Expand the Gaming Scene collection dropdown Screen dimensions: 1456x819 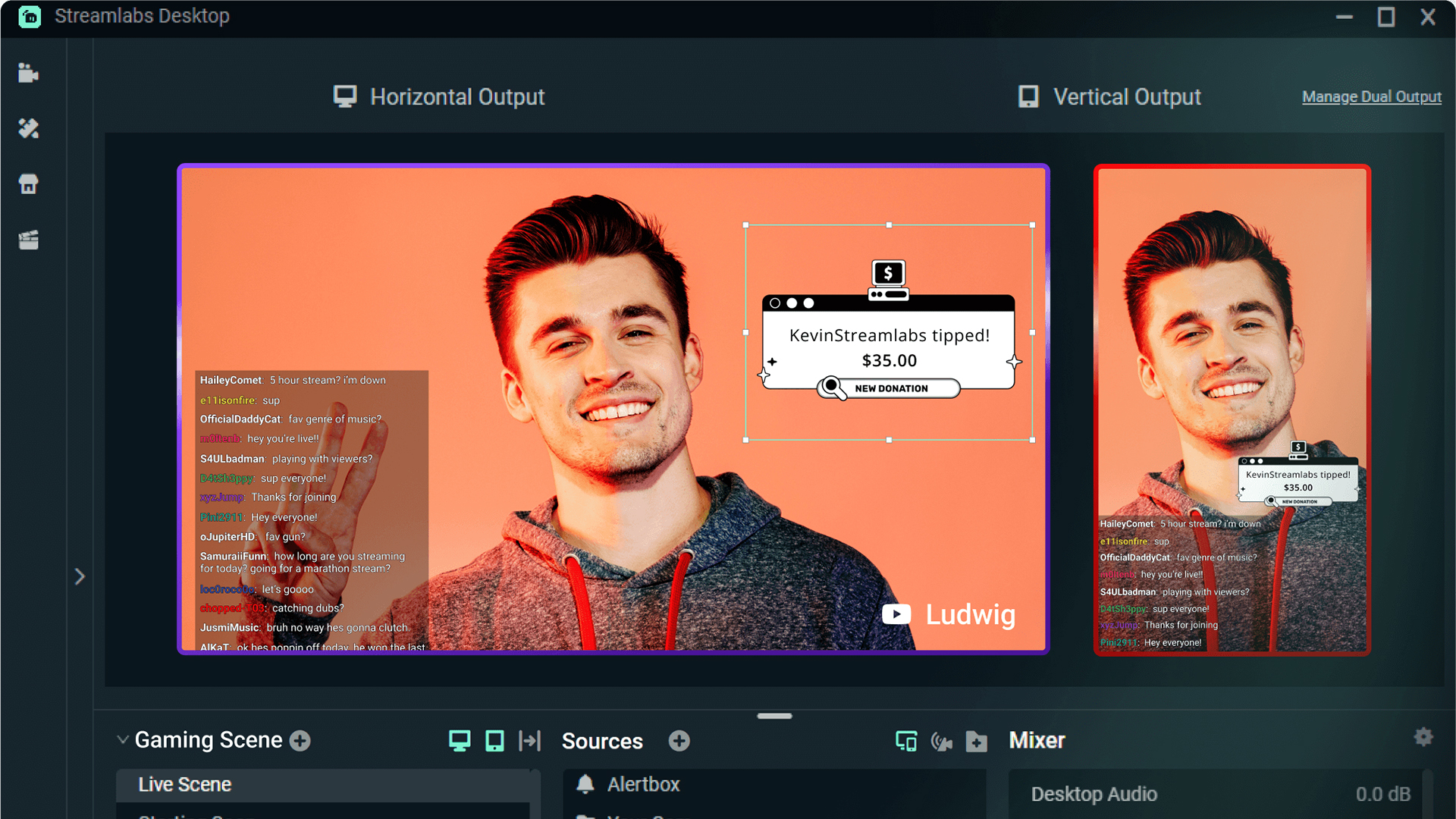click(122, 739)
